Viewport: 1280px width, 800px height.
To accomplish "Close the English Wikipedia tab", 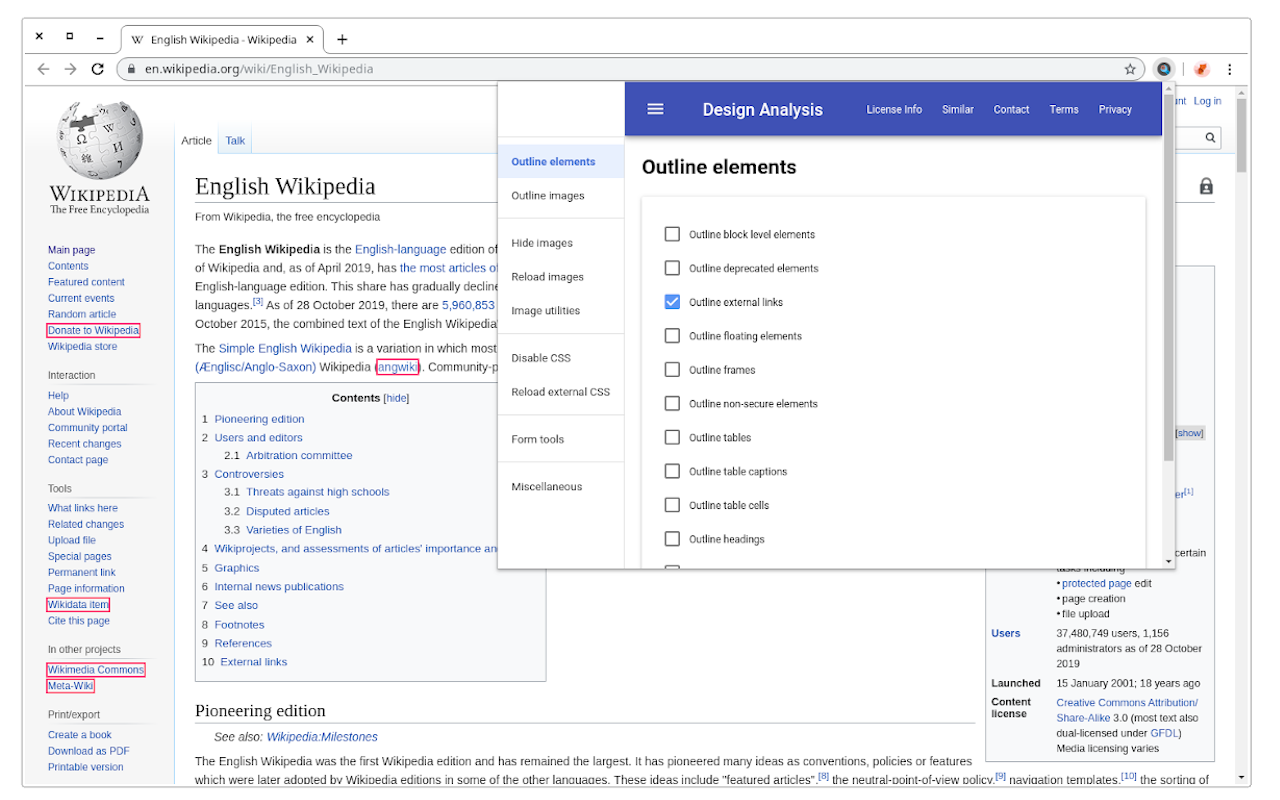I will [310, 40].
